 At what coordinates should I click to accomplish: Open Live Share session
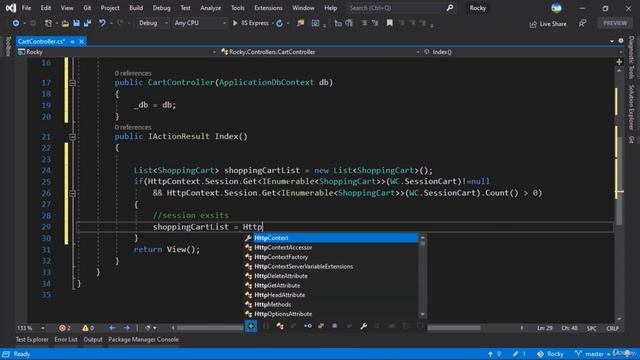click(x=548, y=24)
